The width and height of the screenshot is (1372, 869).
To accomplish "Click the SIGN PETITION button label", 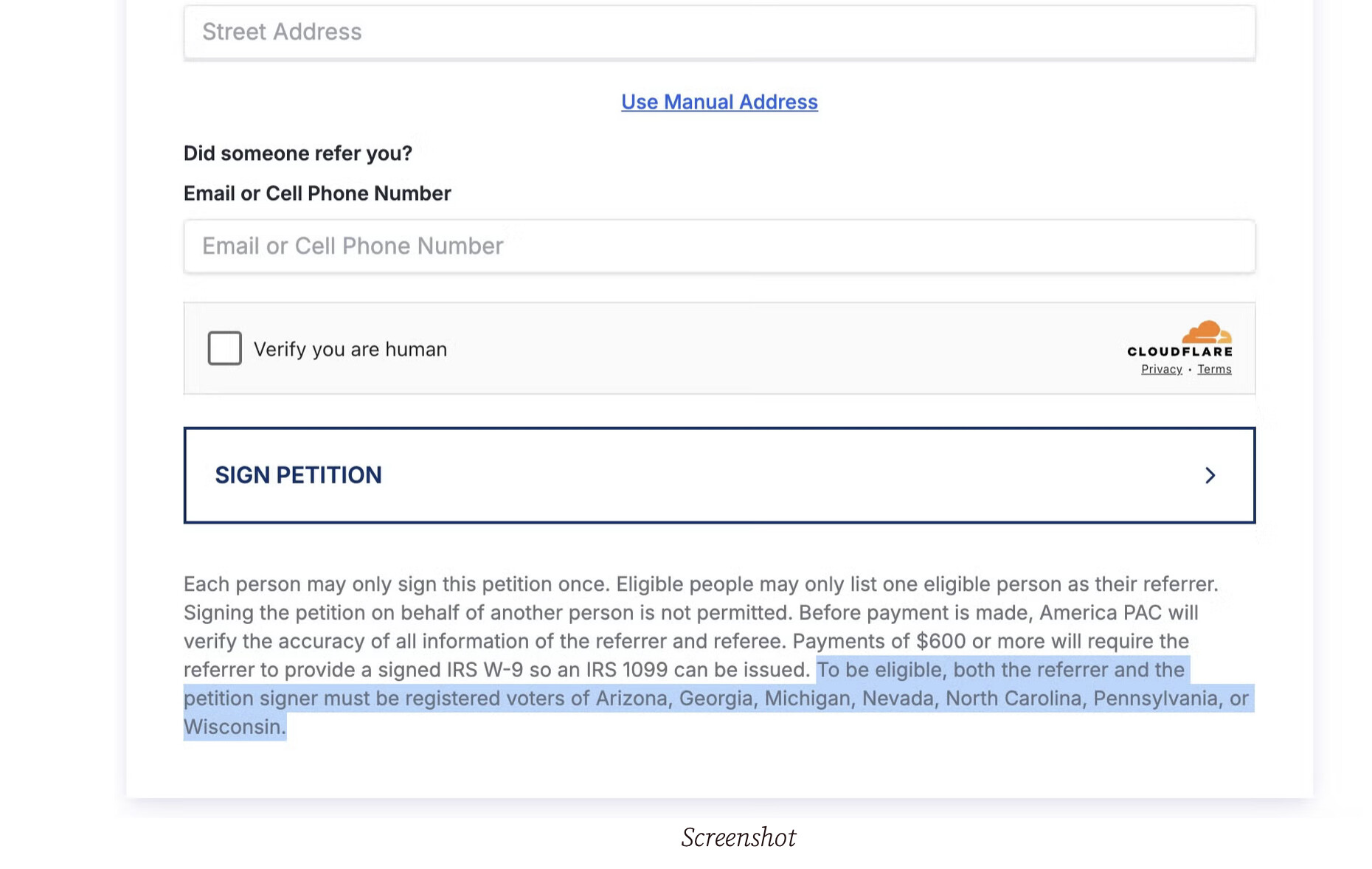I will click(298, 475).
